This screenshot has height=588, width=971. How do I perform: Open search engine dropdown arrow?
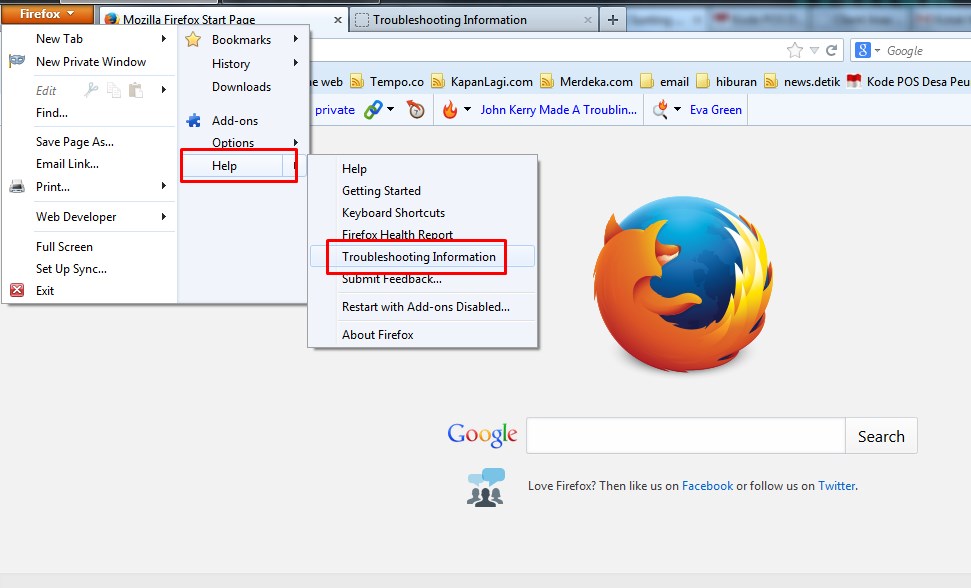coord(877,51)
